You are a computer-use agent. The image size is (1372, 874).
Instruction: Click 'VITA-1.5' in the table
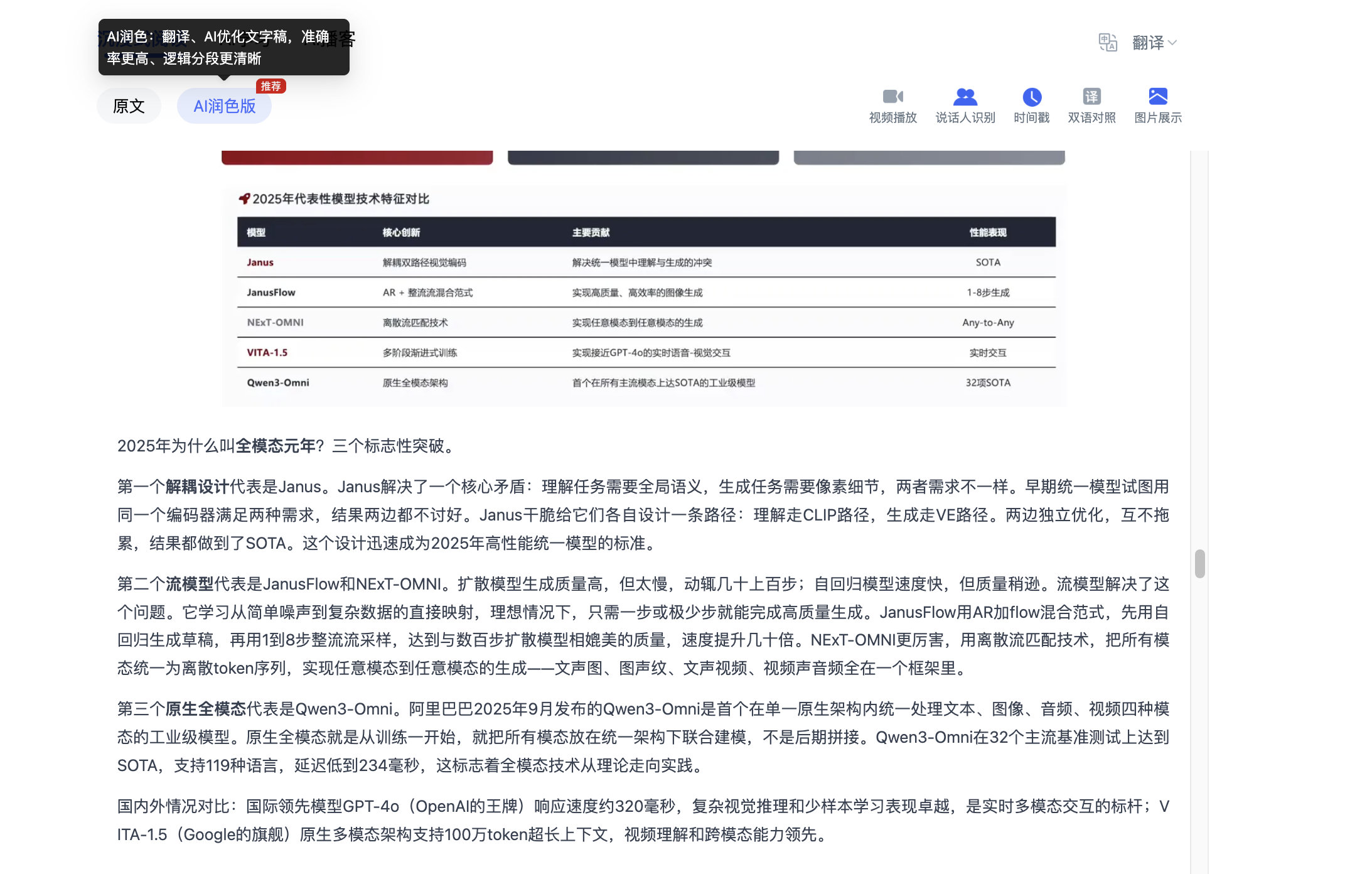[x=267, y=353]
